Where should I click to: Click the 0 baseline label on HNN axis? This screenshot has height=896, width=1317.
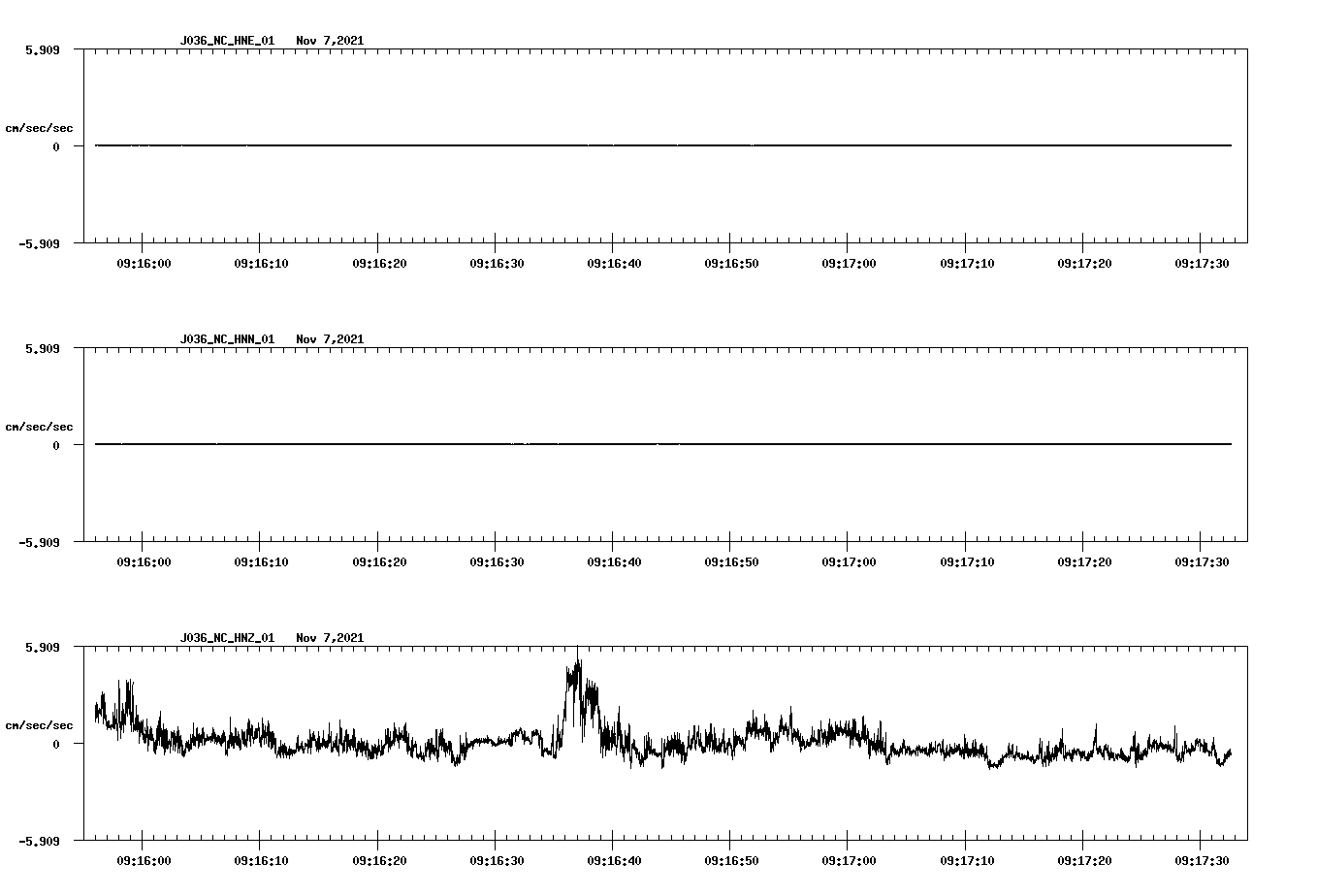[x=56, y=446]
